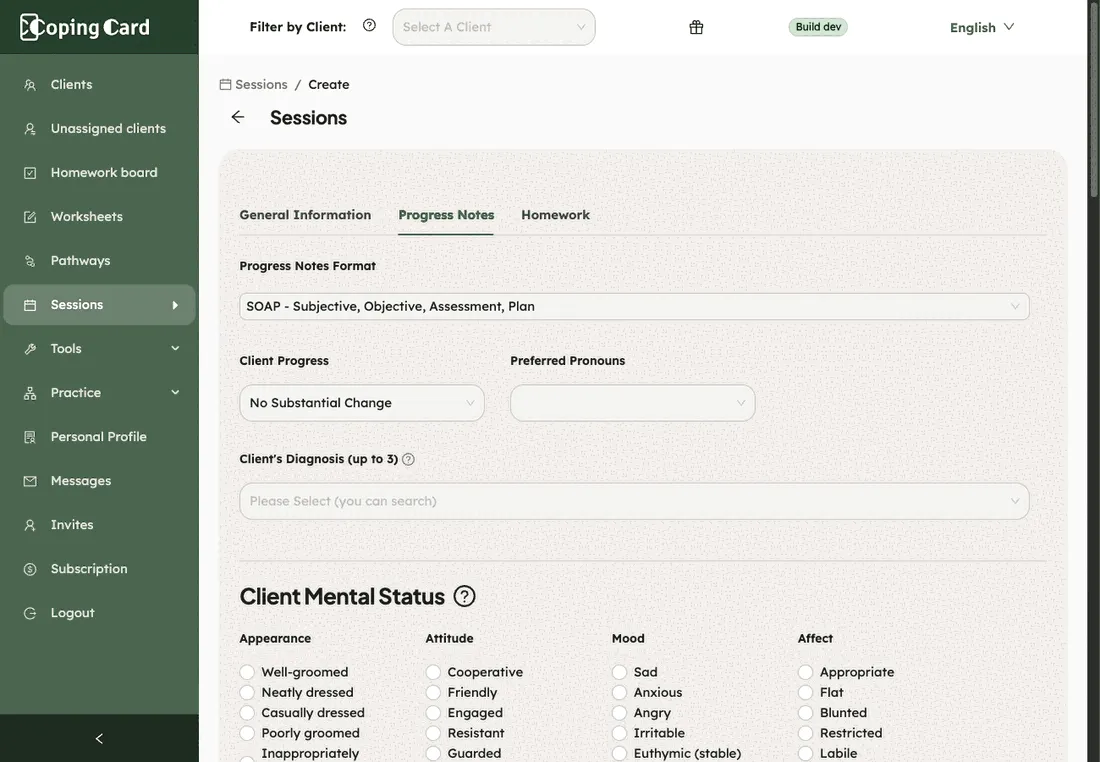Open the Preferred Pronouns dropdown
Screen dimensions: 1100x762
(632, 403)
